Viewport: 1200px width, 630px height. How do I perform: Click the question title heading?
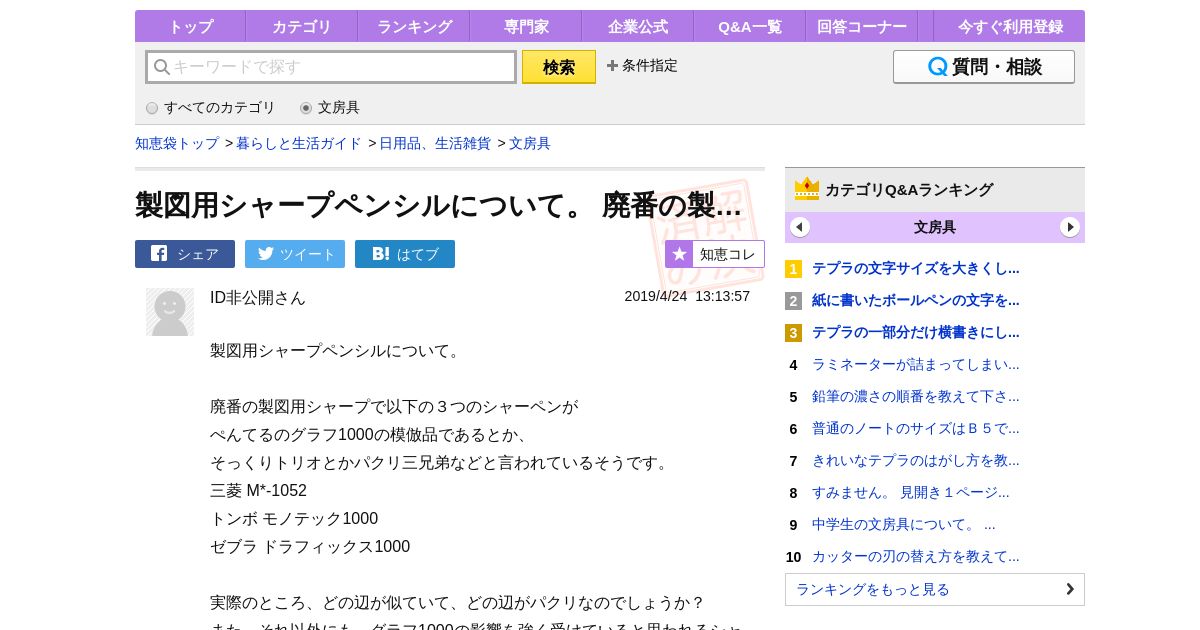439,205
